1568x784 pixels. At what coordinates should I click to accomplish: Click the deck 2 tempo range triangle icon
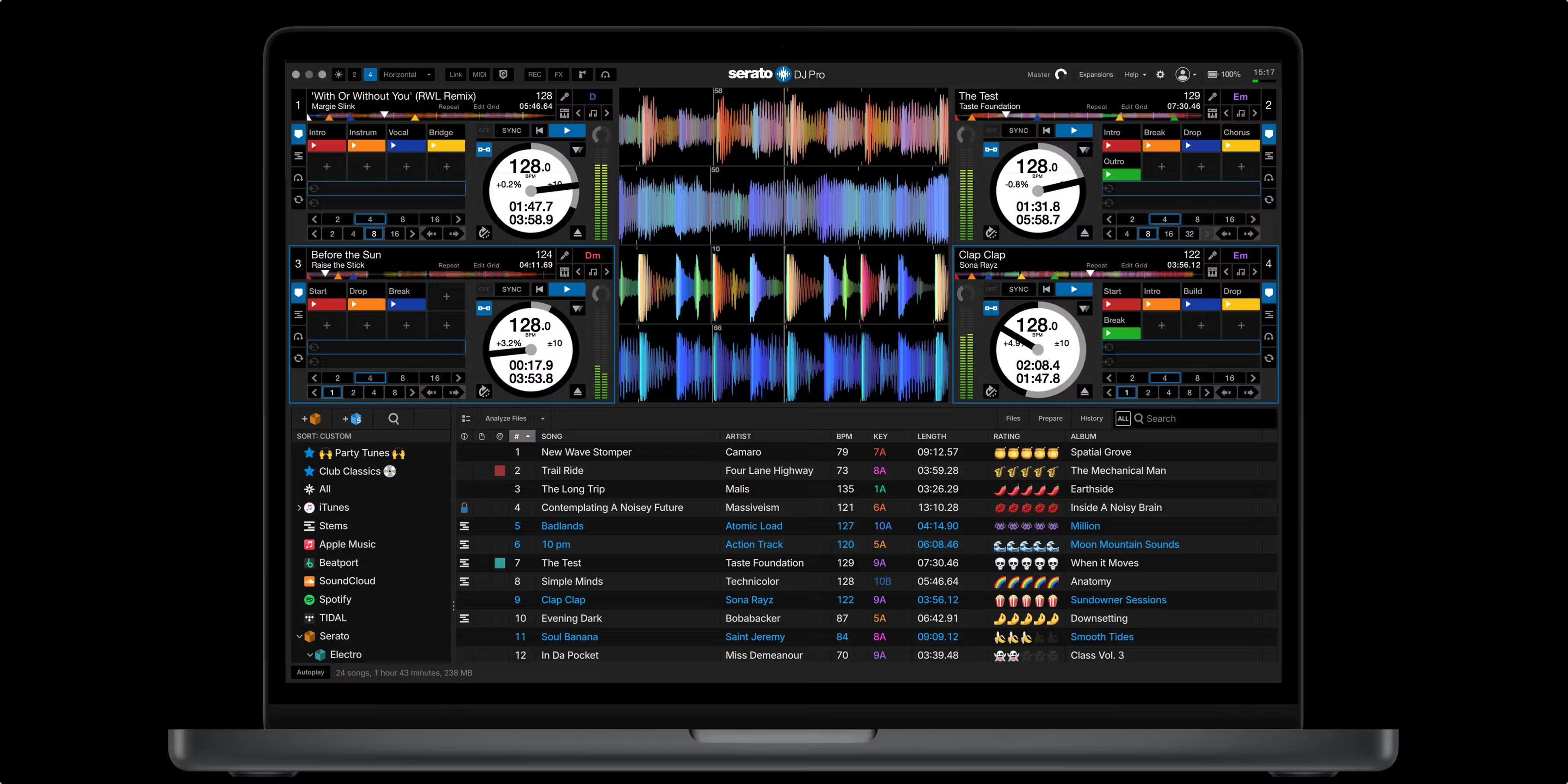coord(1084,150)
